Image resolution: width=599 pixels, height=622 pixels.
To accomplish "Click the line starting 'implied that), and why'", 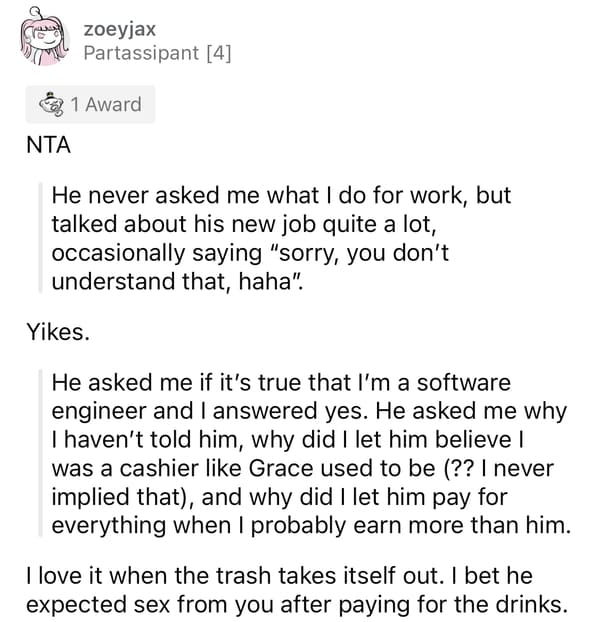I will [x=279, y=497].
